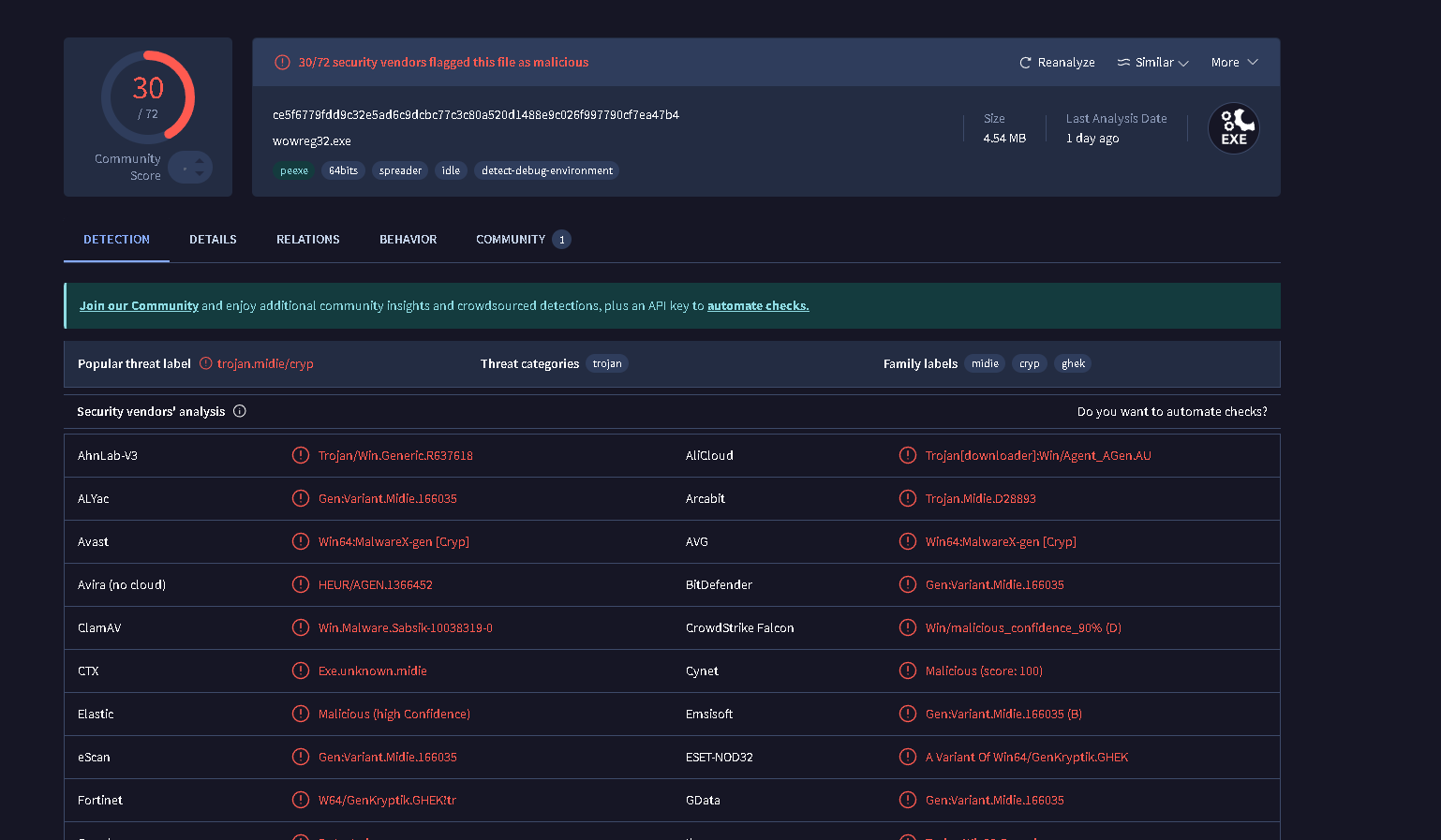Switch to the COMMUNITY tab
Image resolution: width=1441 pixels, height=840 pixels.
click(x=523, y=240)
